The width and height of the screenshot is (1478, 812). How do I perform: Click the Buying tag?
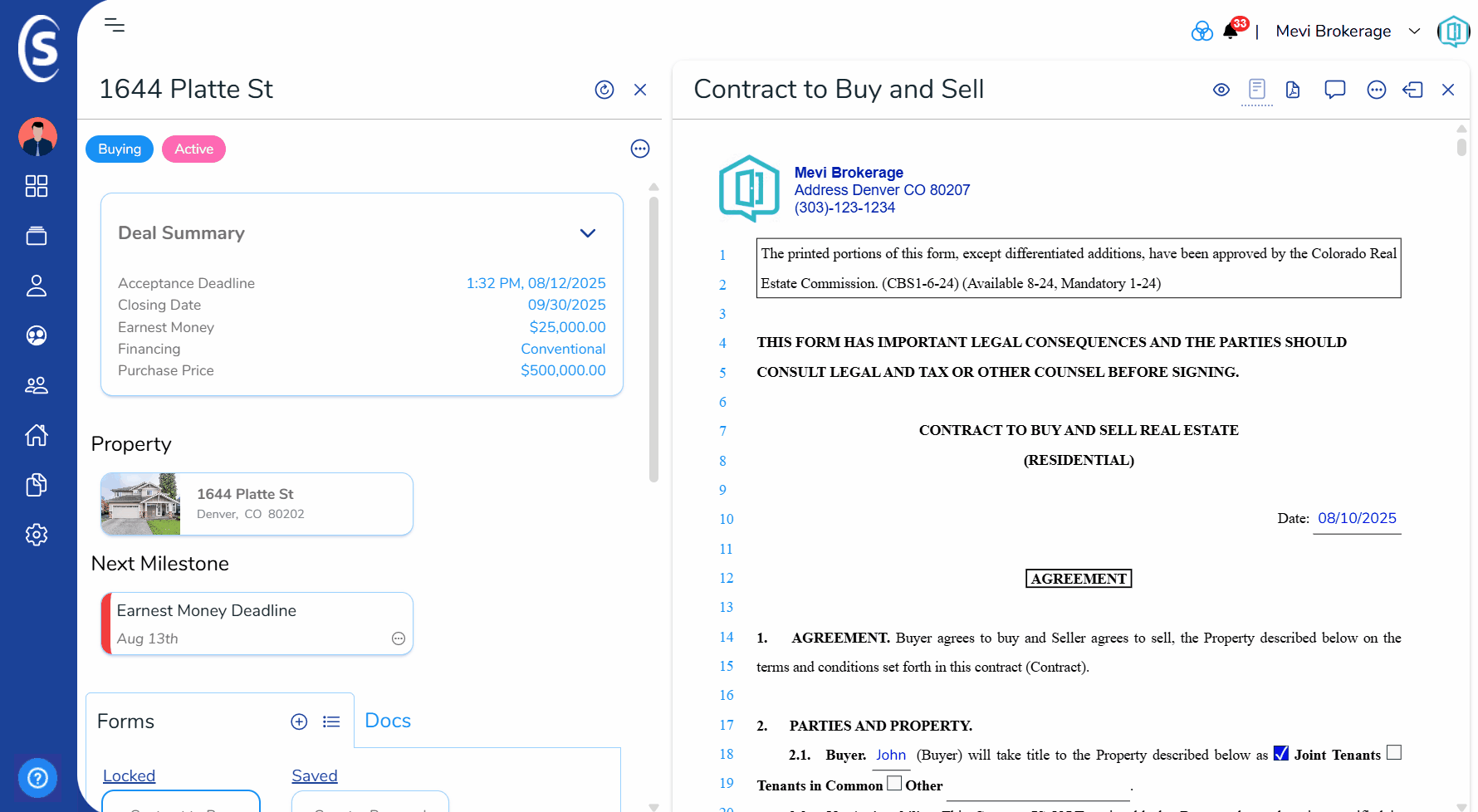coord(120,149)
